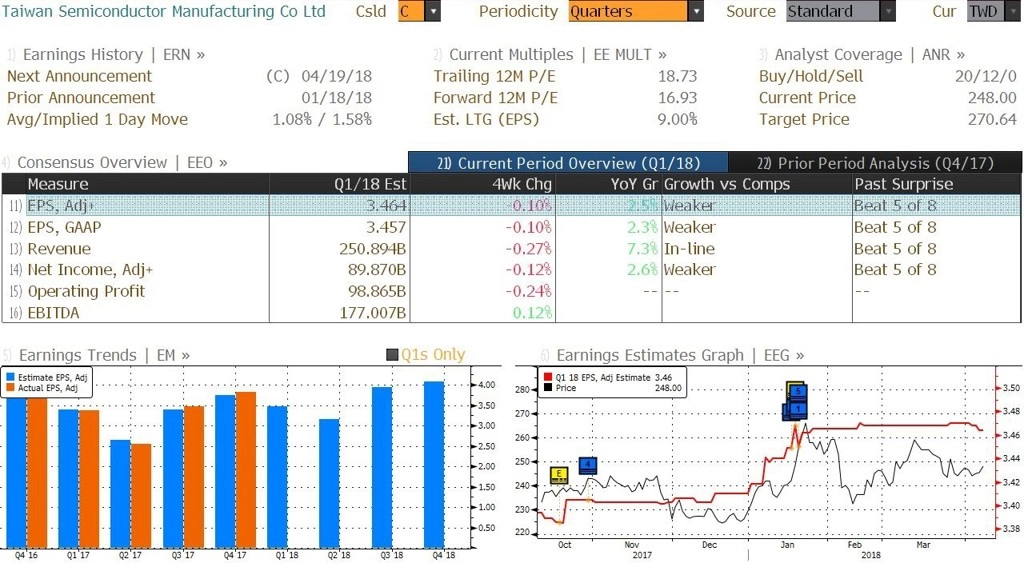Image resolution: width=1024 pixels, height=563 pixels.
Task: Toggle the Q1s Only checkbox
Action: tap(392, 355)
